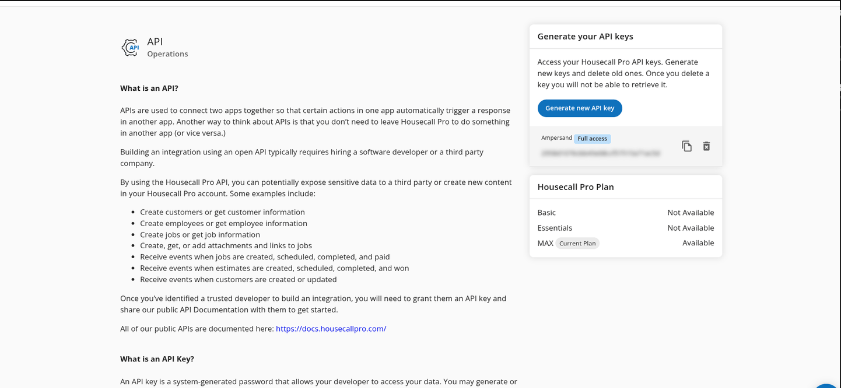Click the Generate your API keys heading
The height and width of the screenshot is (388, 841).
585,37
